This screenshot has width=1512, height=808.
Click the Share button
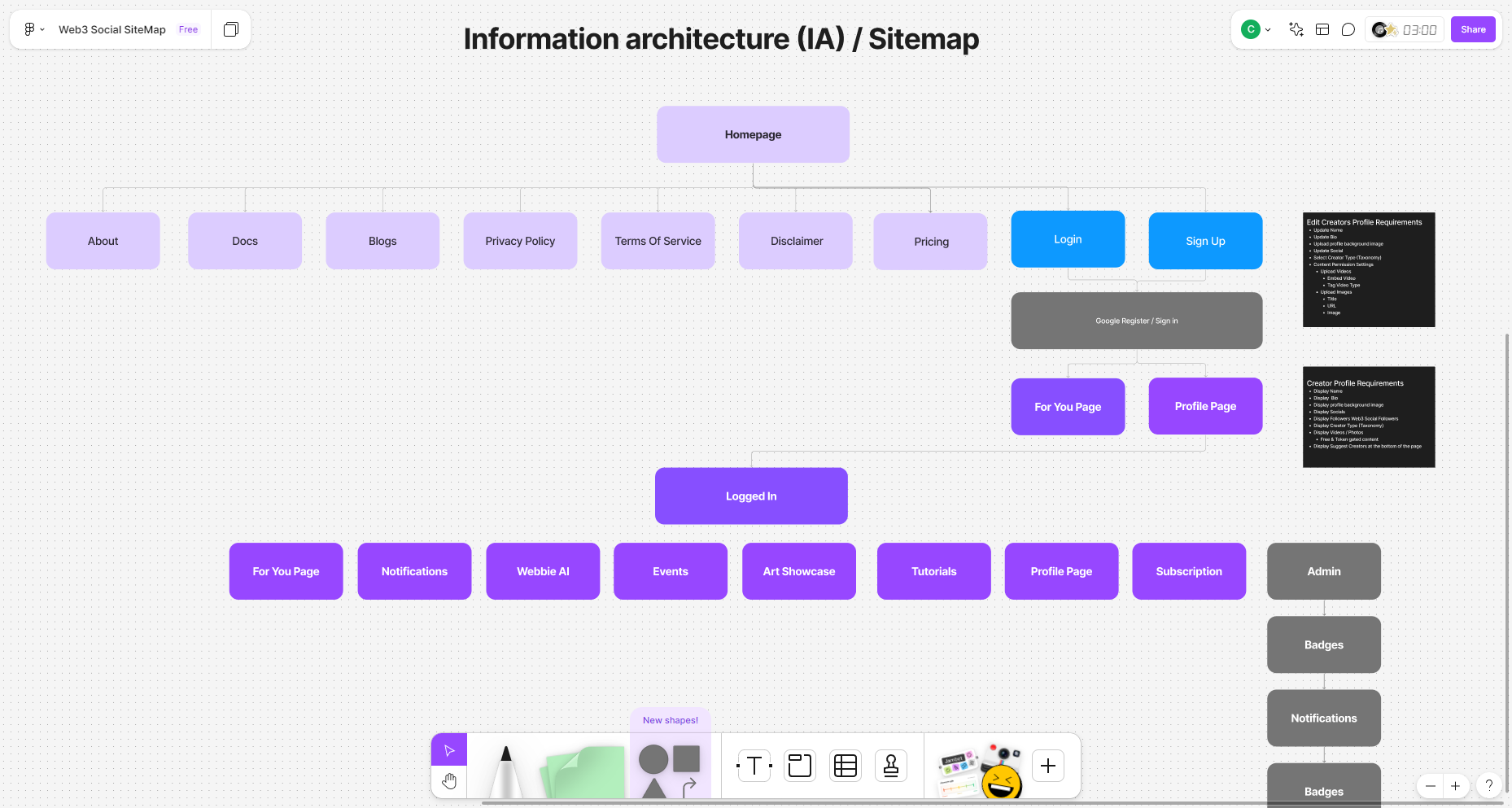coord(1473,29)
